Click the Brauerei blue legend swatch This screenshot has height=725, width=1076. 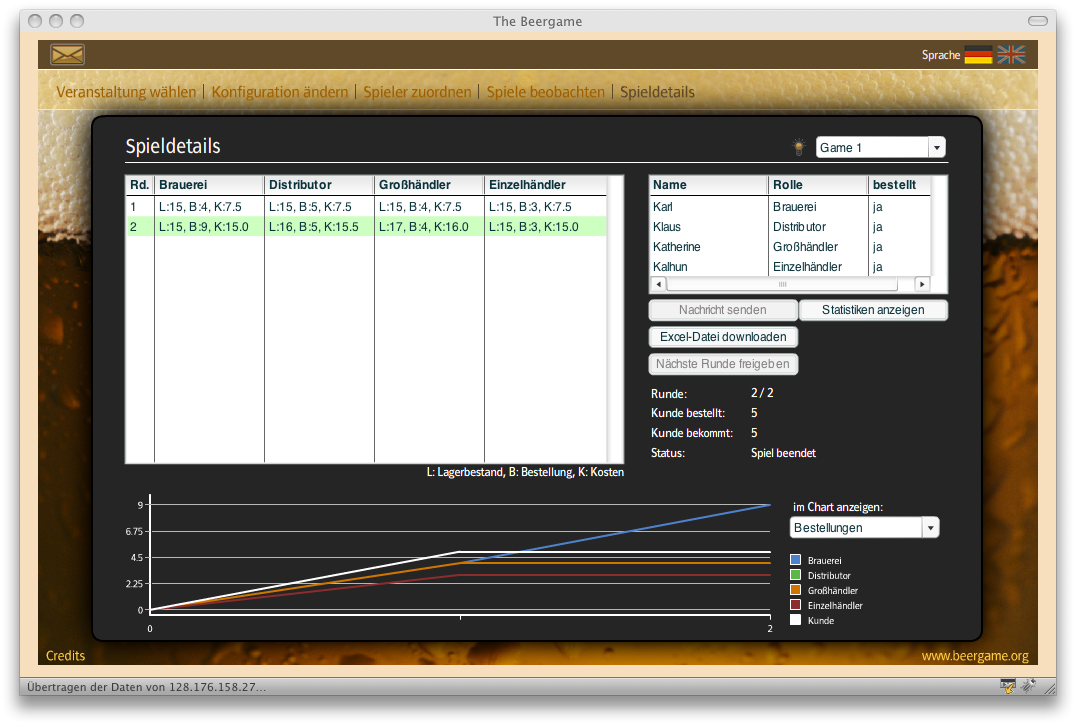pyautogui.click(x=795, y=560)
